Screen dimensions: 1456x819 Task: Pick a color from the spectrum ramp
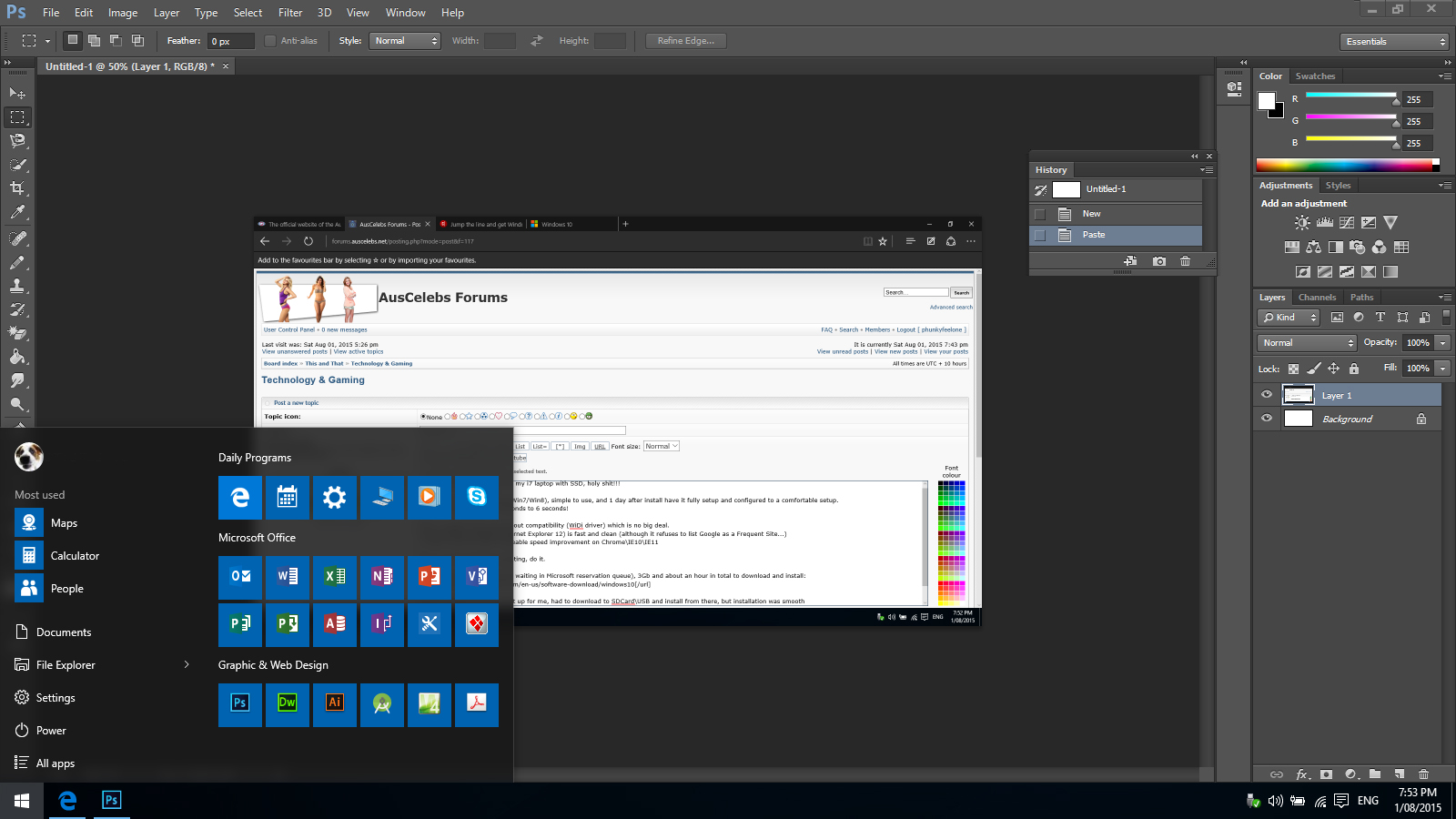tap(1345, 165)
